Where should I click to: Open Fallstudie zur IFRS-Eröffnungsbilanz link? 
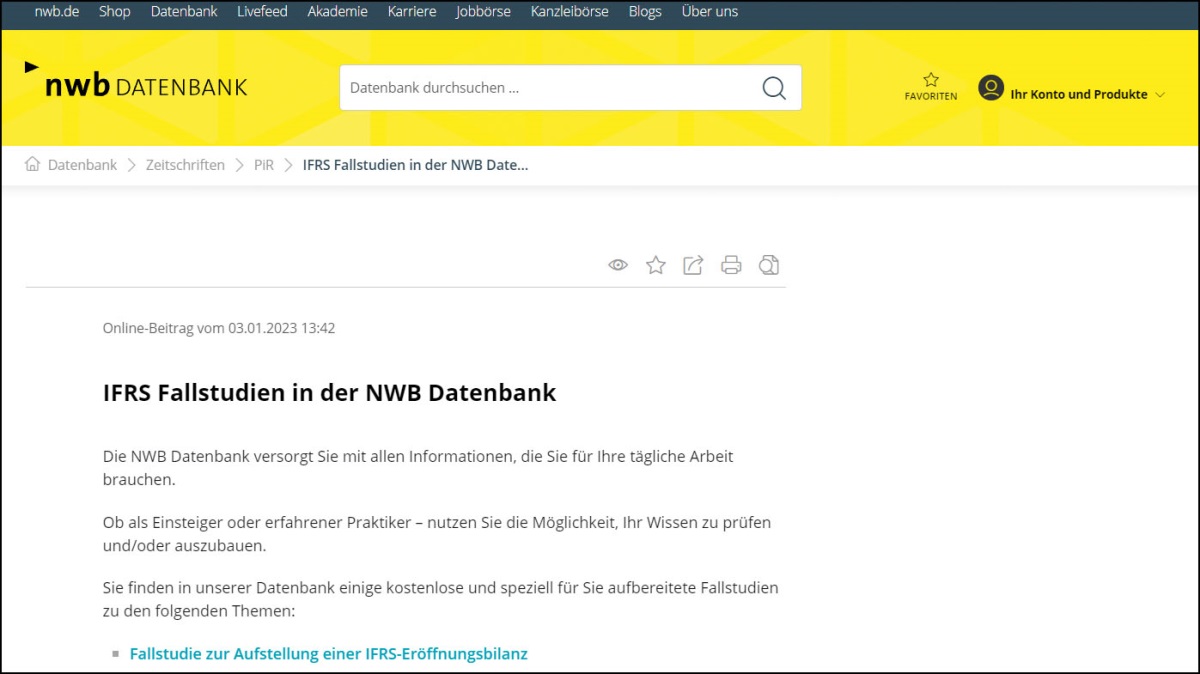click(328, 654)
